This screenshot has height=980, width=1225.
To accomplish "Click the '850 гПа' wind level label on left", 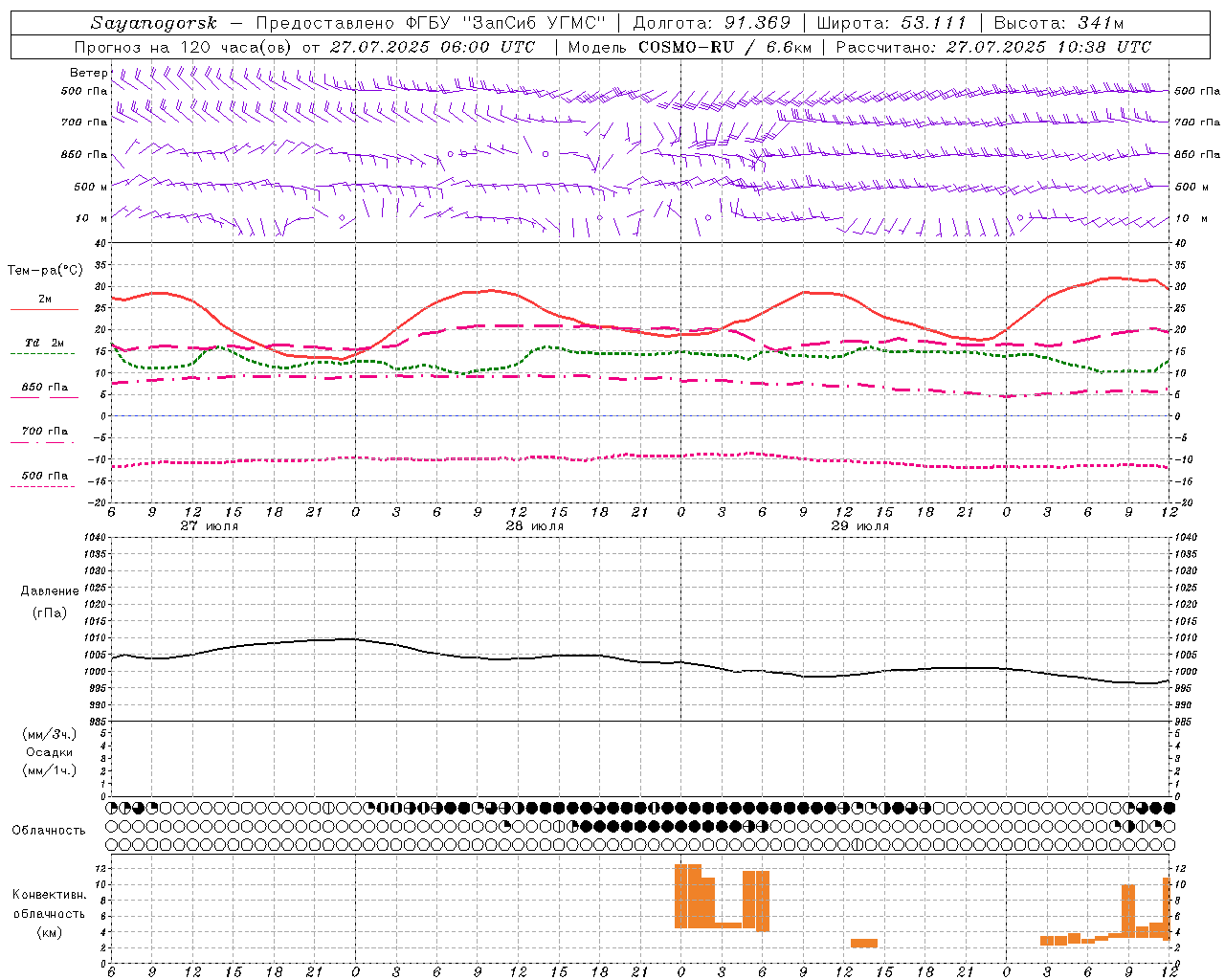I will (x=84, y=154).
